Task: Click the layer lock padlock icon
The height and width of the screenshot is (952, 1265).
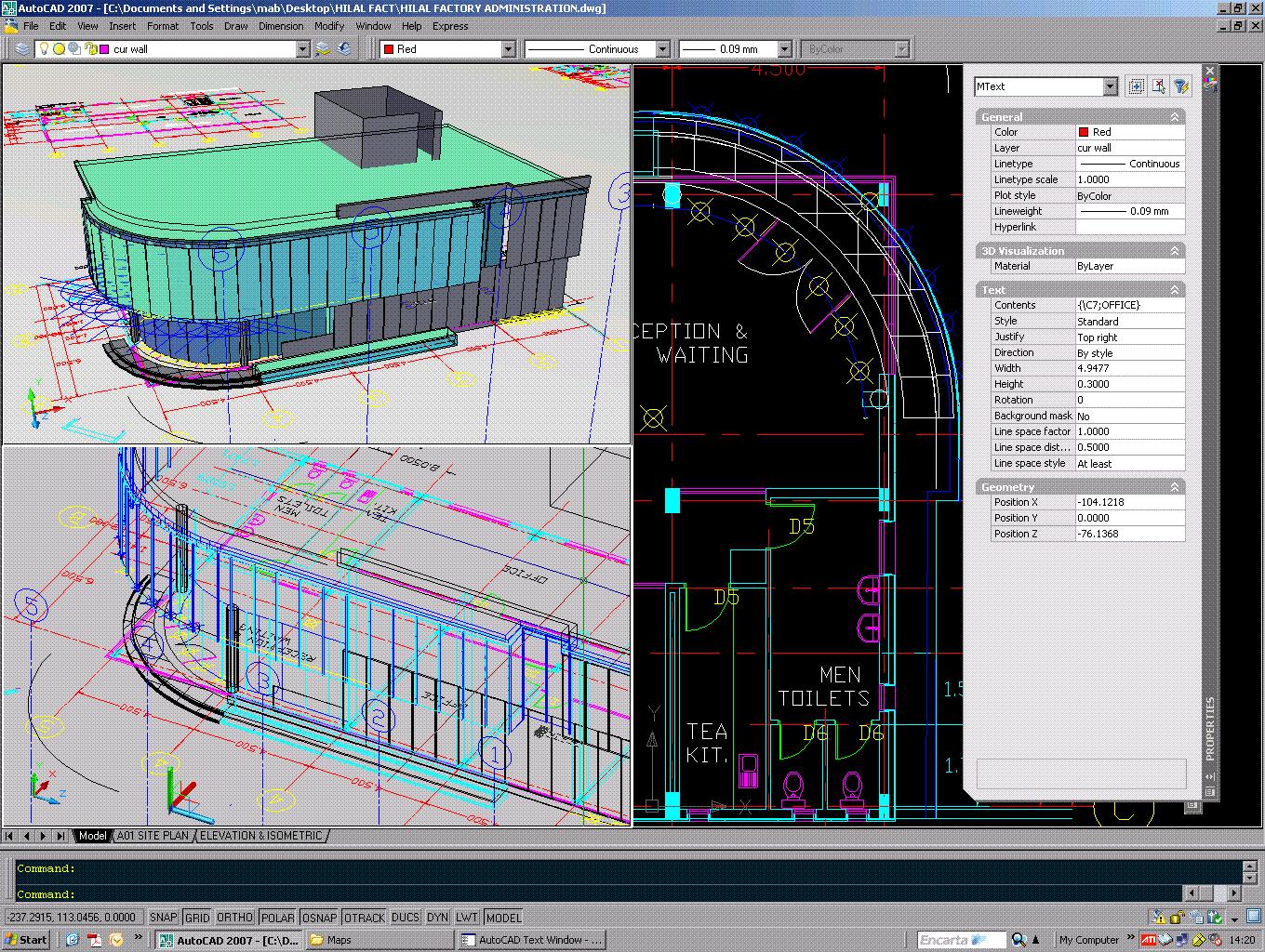Action: tap(90, 49)
